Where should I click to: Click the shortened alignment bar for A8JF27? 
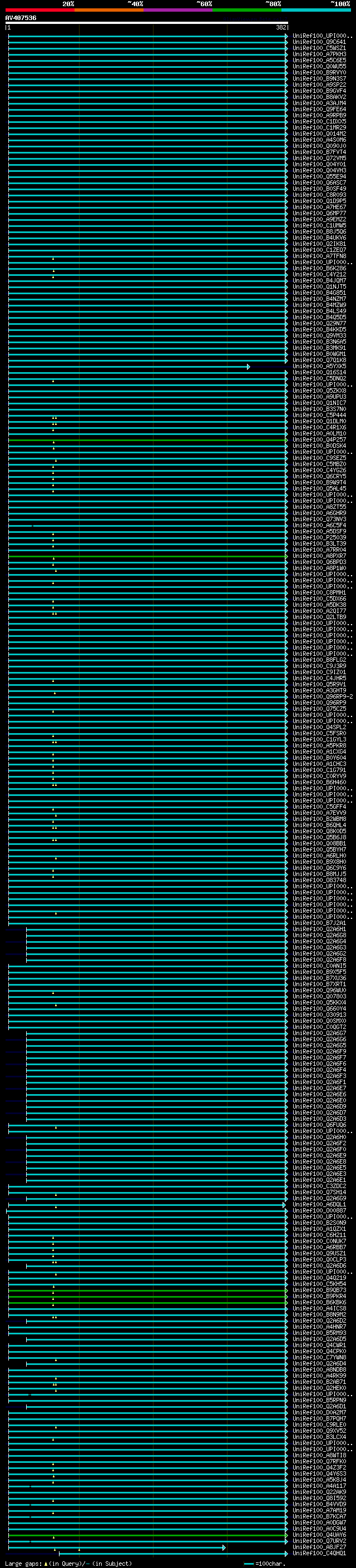pyautogui.click(x=116, y=1548)
